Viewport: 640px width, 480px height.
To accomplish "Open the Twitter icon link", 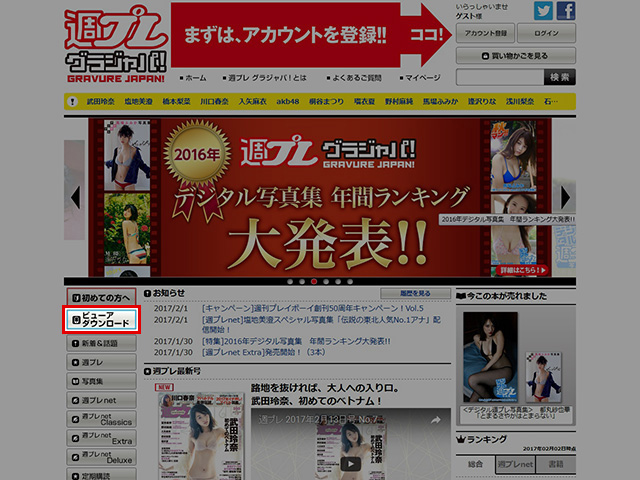I will [x=543, y=11].
